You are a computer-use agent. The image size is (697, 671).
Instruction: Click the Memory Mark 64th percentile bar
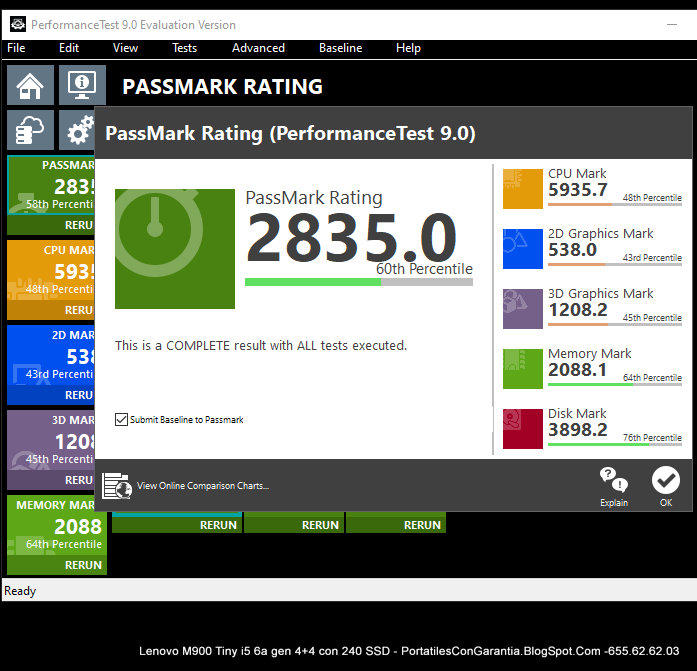point(615,384)
